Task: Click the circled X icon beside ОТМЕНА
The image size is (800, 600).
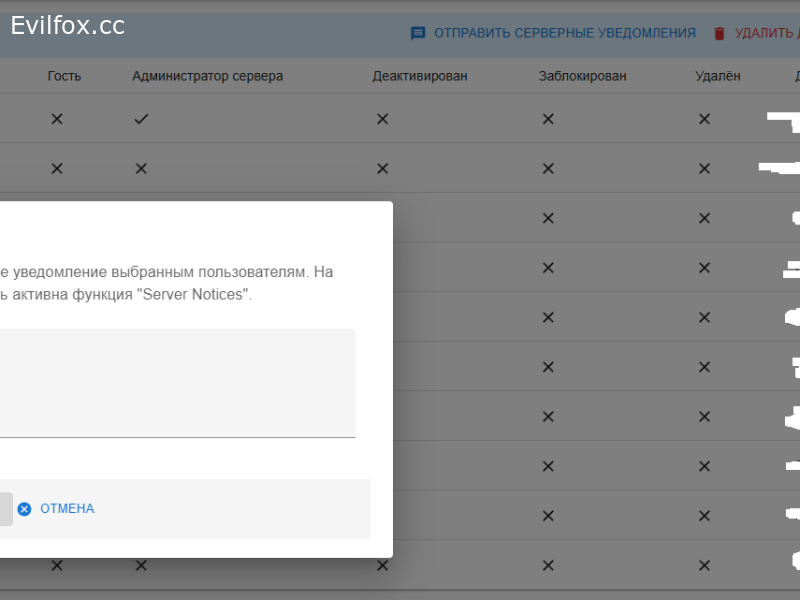Action: (24, 509)
